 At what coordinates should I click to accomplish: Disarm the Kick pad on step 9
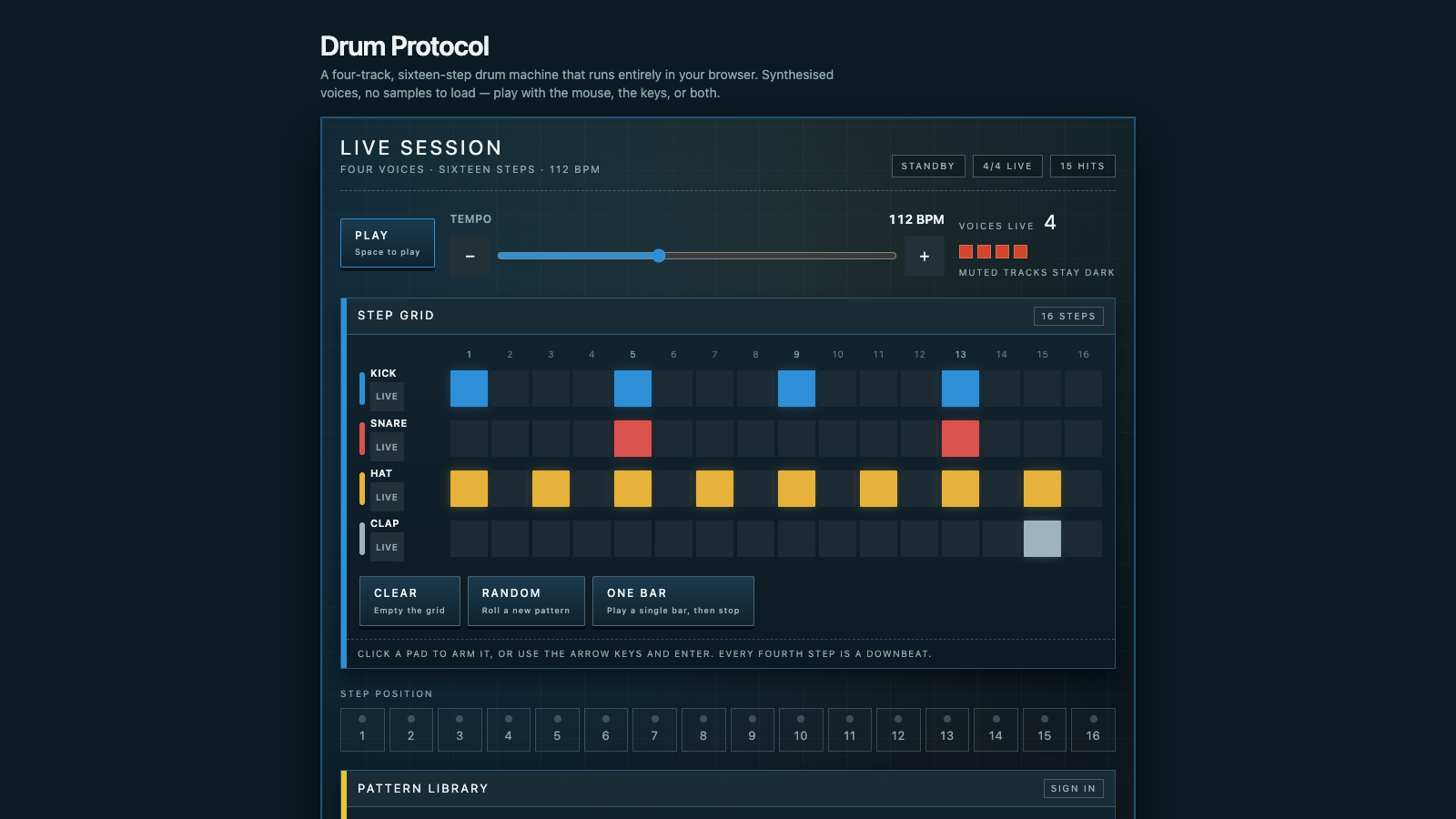pos(796,389)
